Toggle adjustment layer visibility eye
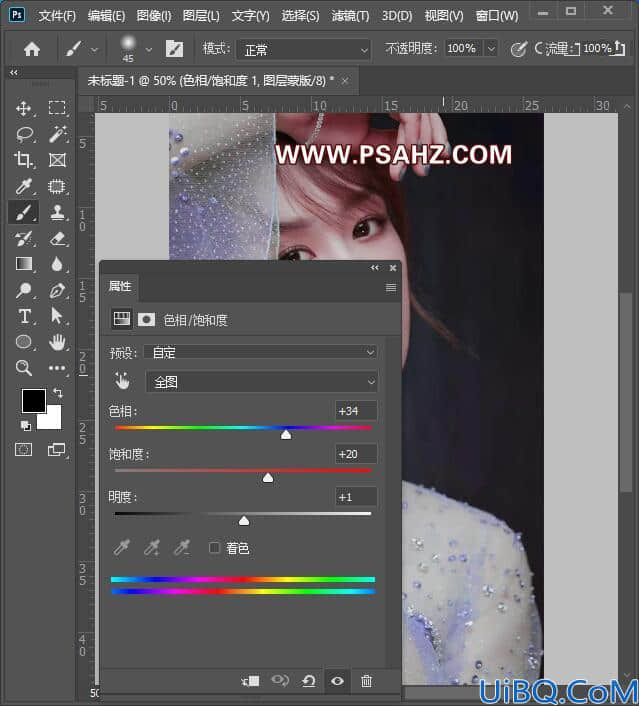 pyautogui.click(x=337, y=681)
